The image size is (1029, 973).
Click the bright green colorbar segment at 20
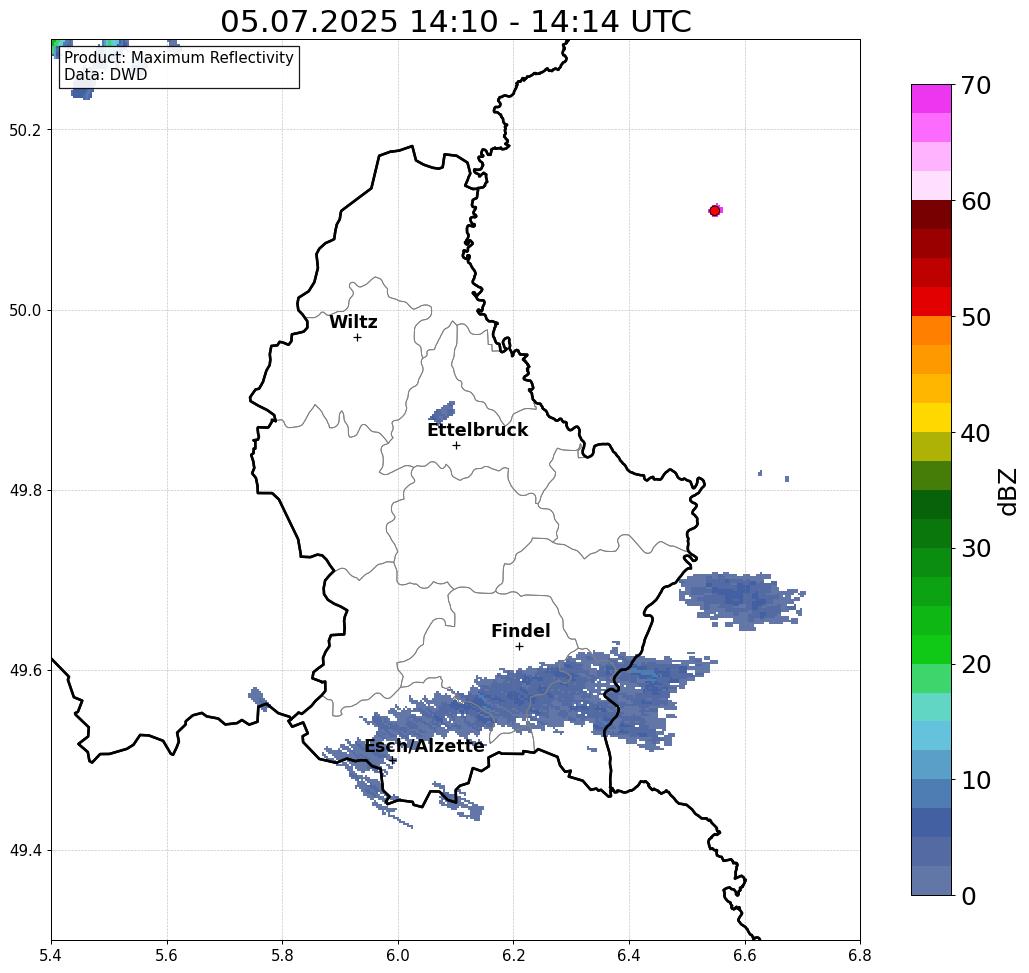click(931, 650)
